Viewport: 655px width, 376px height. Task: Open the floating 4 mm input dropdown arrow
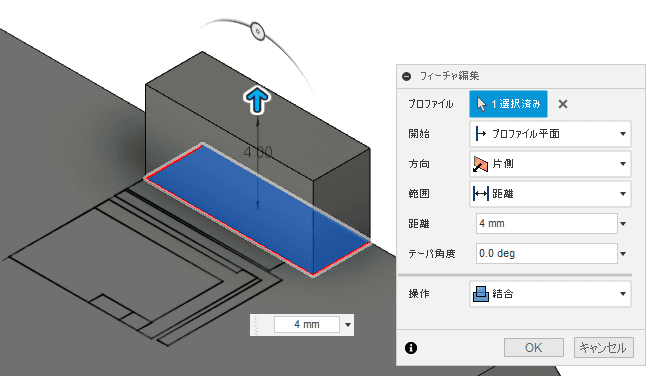pos(348,325)
